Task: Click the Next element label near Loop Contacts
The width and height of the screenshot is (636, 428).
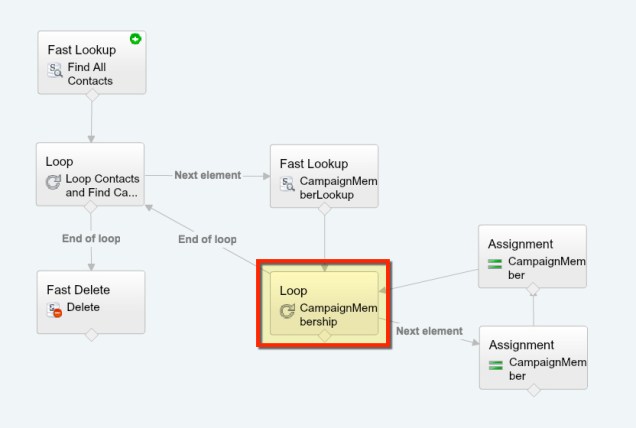Action: point(208,175)
